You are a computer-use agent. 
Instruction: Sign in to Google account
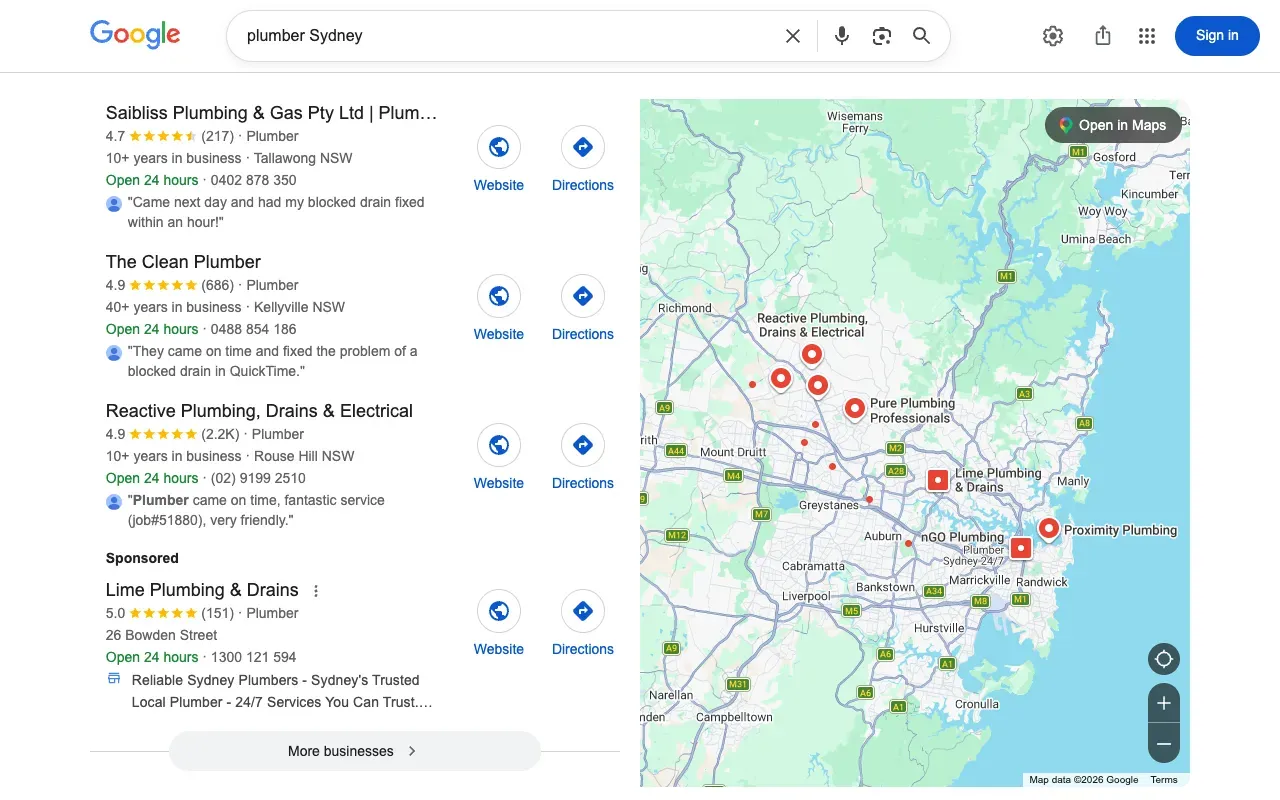(1217, 36)
